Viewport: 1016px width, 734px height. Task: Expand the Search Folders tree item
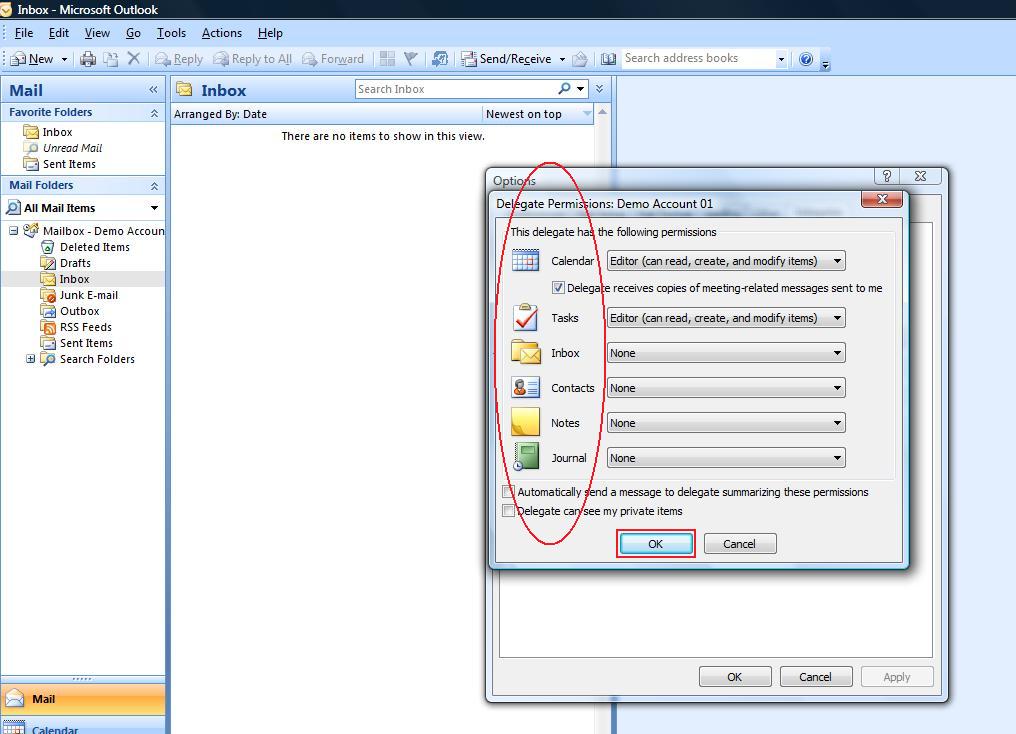coord(30,359)
